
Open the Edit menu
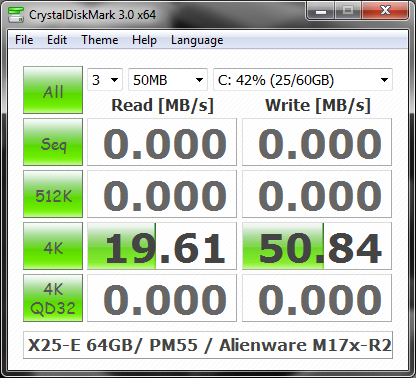(57, 40)
